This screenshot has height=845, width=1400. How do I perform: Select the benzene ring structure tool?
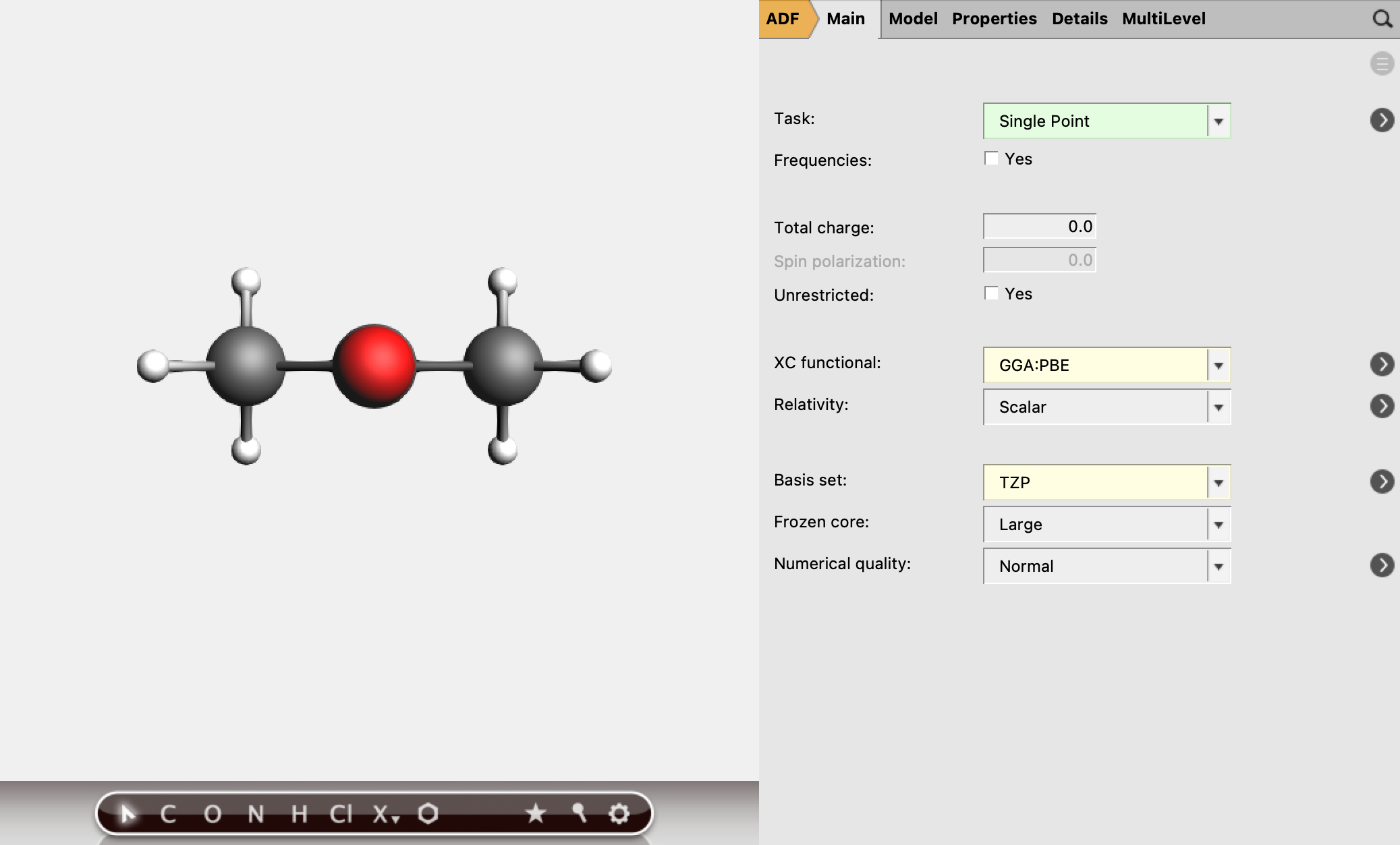pos(428,813)
